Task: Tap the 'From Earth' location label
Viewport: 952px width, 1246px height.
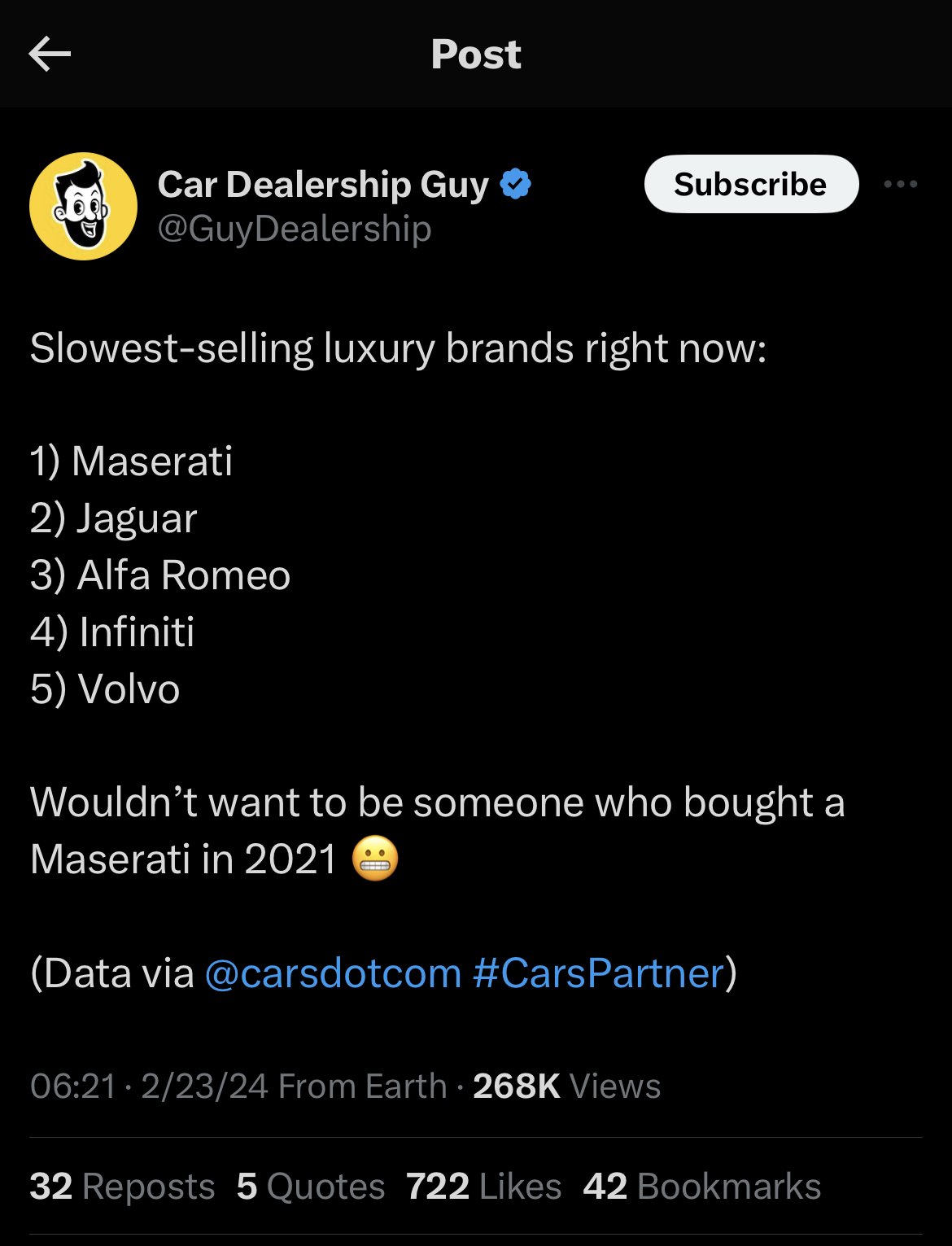Action: [362, 1086]
